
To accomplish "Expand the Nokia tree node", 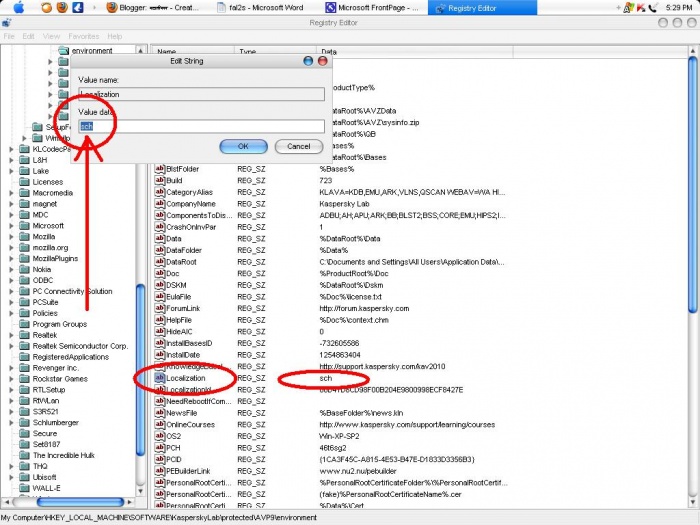I will 12,269.
